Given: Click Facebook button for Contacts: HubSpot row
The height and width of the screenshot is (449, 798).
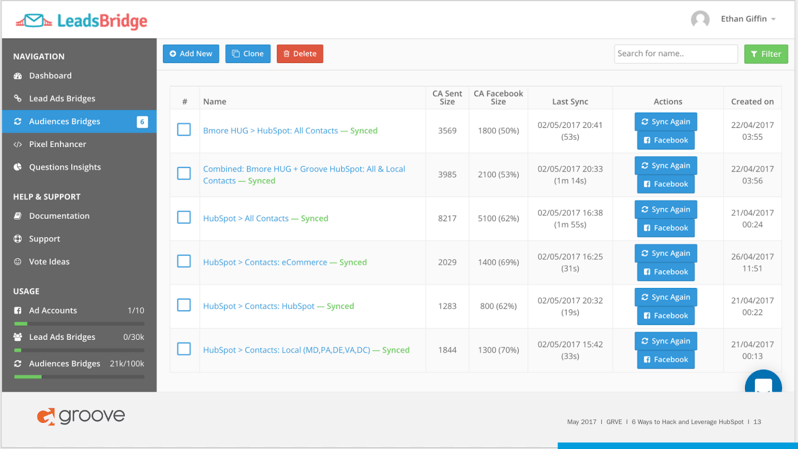Looking at the screenshot, I should click(x=666, y=315).
